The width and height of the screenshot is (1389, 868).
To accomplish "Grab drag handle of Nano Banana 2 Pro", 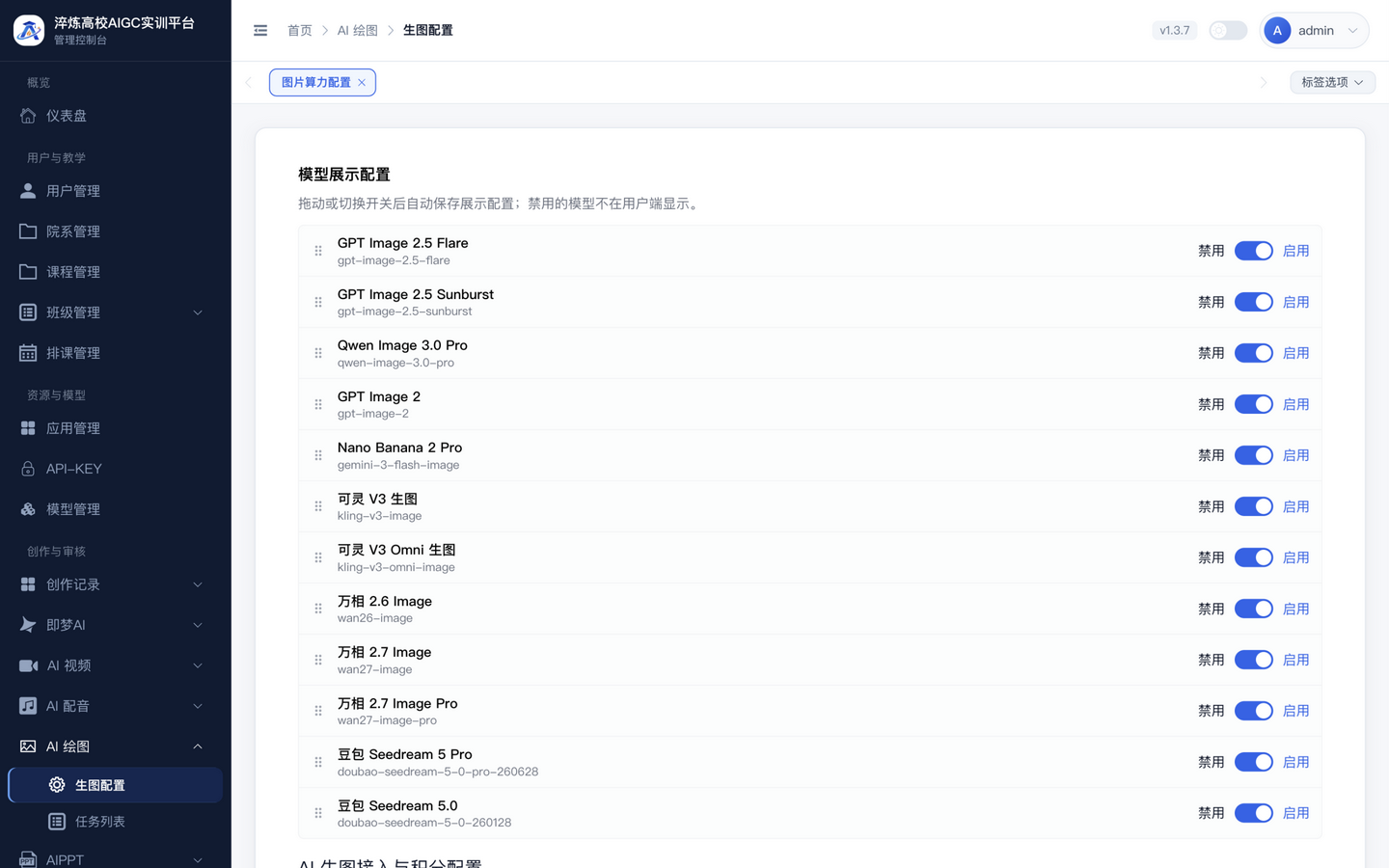I will point(318,455).
